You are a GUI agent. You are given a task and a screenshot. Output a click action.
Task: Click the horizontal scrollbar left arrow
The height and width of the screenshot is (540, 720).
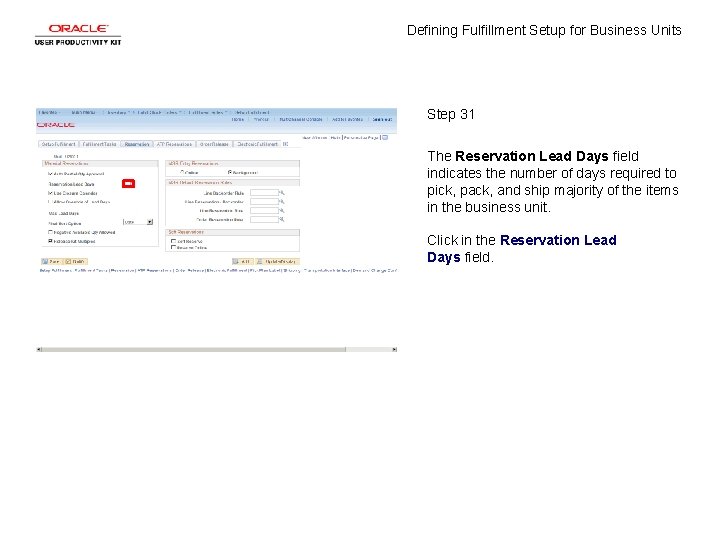[39, 349]
